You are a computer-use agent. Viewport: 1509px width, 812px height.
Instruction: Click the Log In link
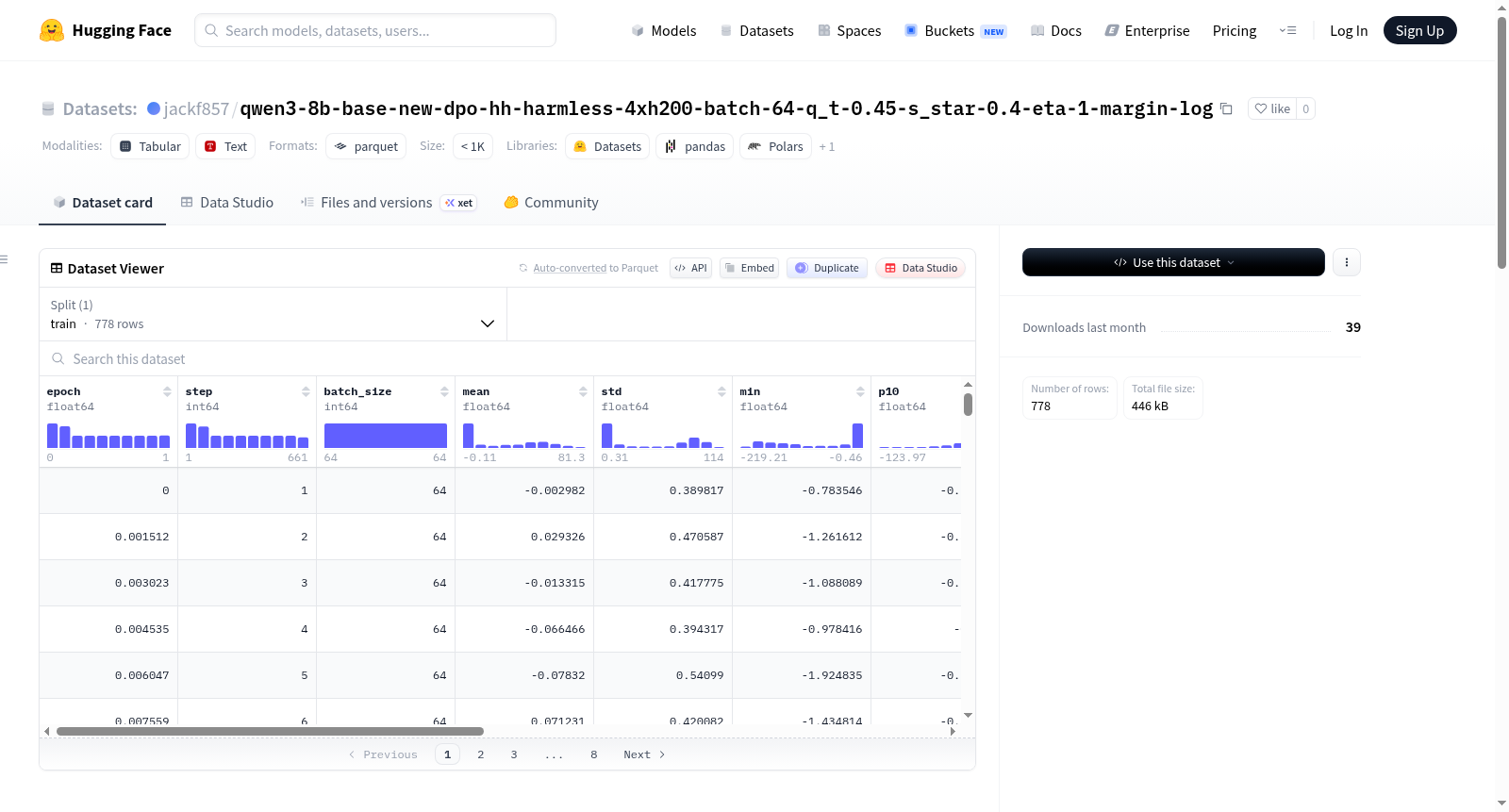point(1349,30)
